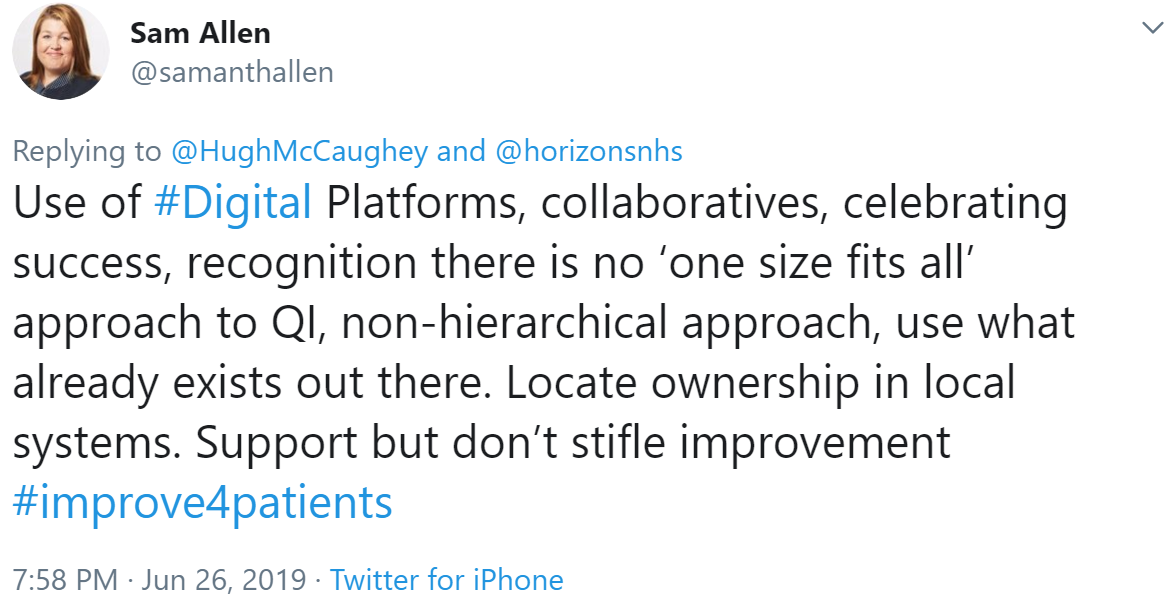Screen dimensions: 1176x612
Task: Open the #Digital hashtag
Action: (235, 203)
